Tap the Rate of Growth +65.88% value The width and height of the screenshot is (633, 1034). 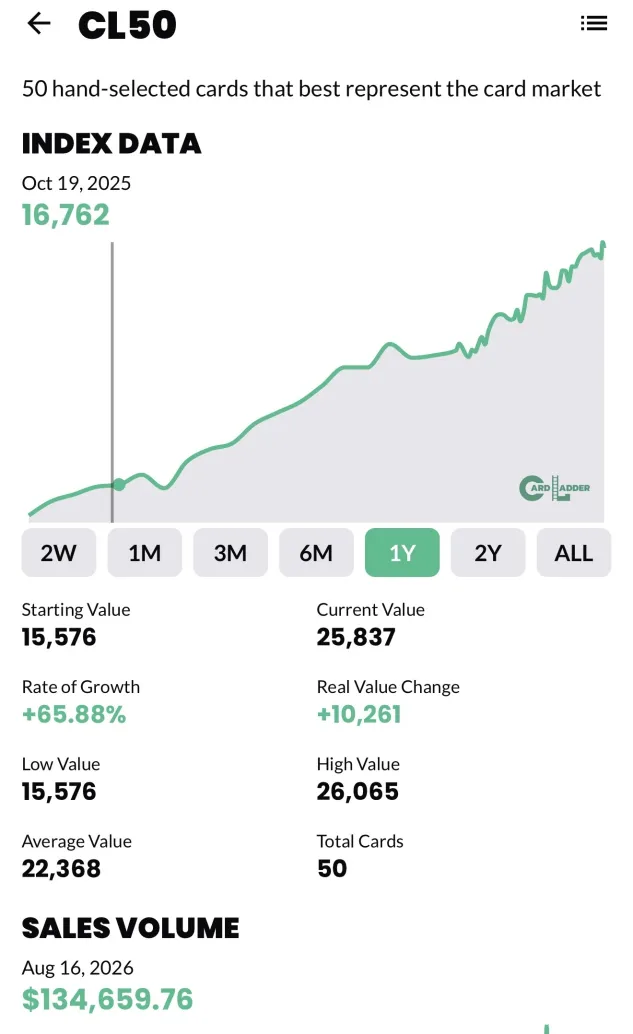point(74,714)
